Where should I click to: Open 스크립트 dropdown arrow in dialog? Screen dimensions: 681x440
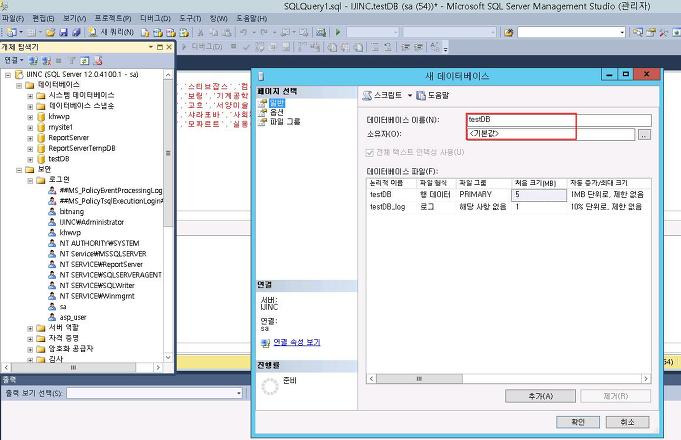coord(410,95)
